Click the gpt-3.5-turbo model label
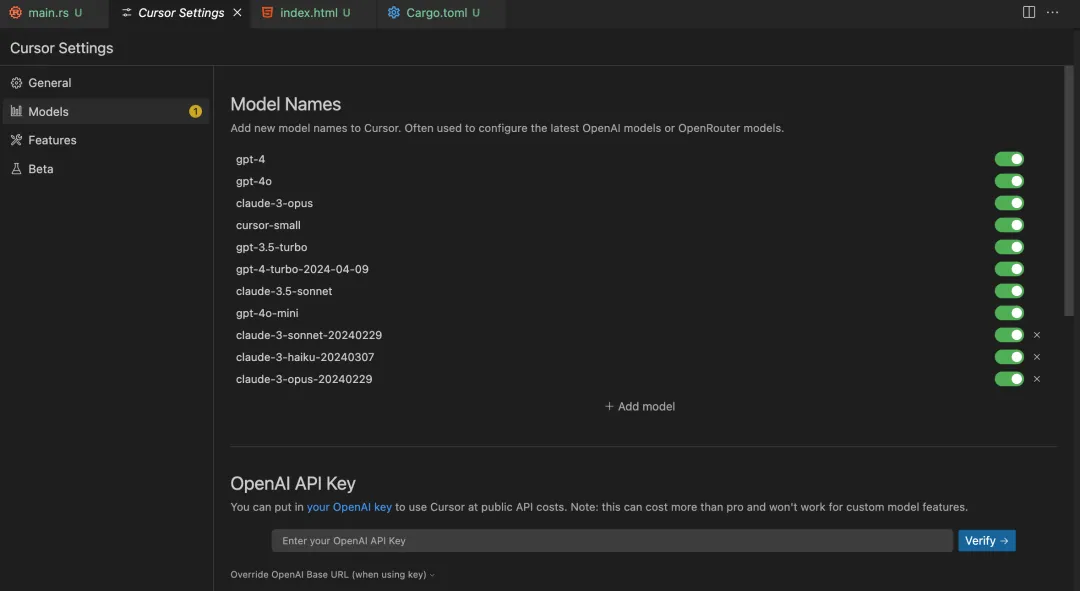1080x591 pixels. click(271, 247)
